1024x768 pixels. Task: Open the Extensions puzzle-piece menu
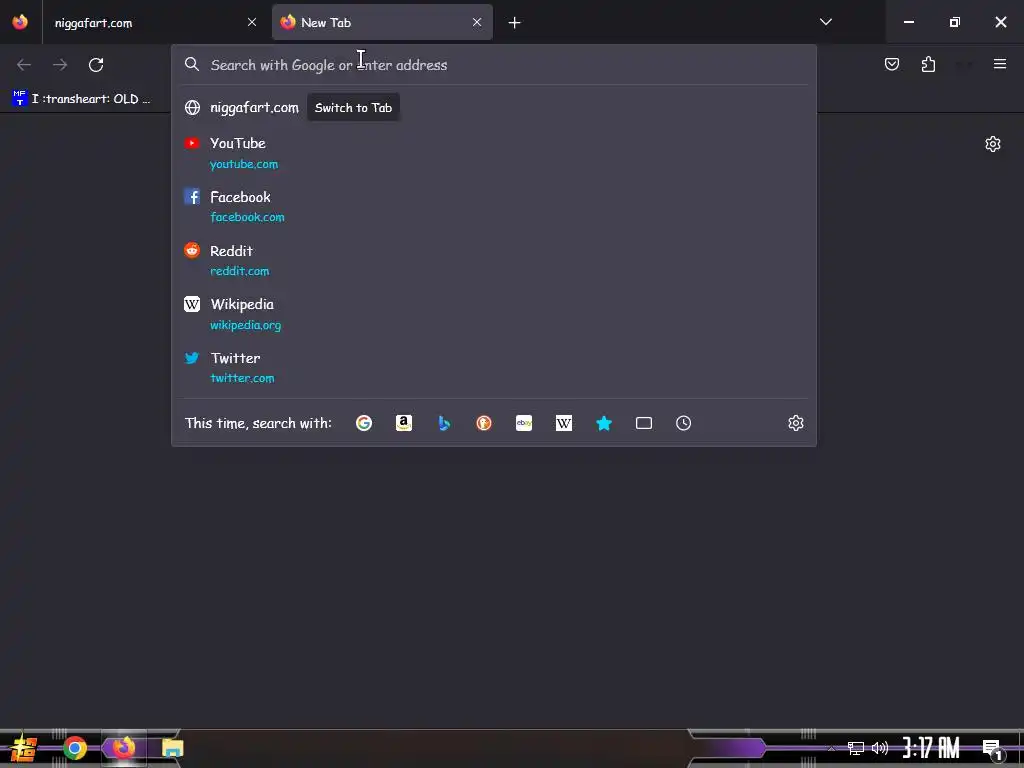click(x=928, y=64)
